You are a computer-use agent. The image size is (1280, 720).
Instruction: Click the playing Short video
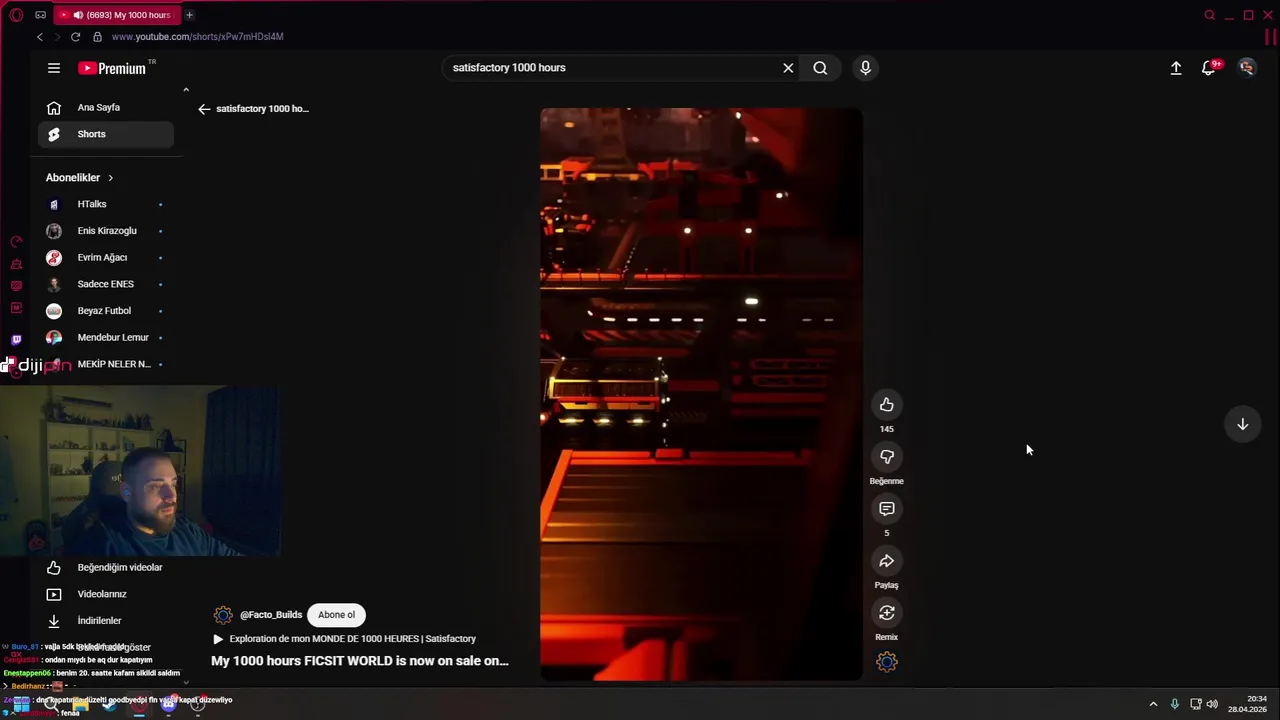(x=701, y=394)
